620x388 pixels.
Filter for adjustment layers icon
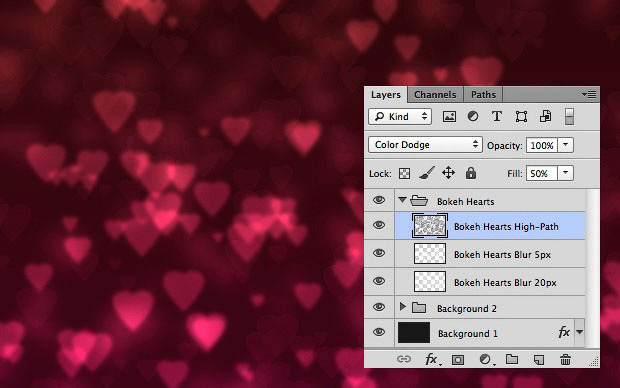click(x=473, y=116)
